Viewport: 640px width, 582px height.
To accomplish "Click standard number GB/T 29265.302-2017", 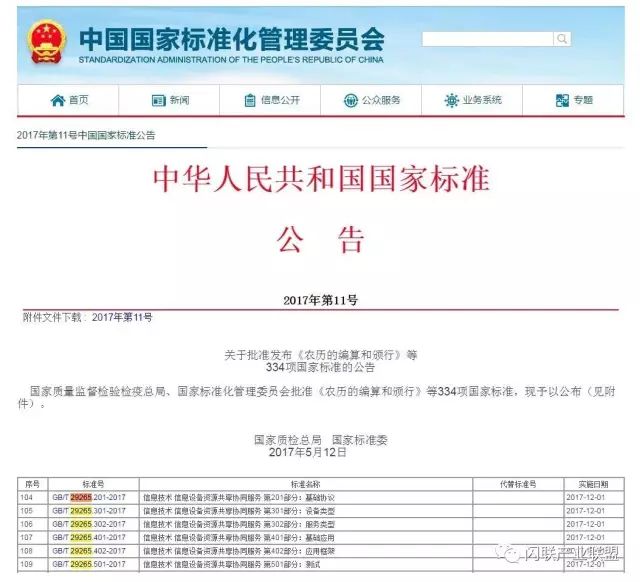I will (x=89, y=524).
